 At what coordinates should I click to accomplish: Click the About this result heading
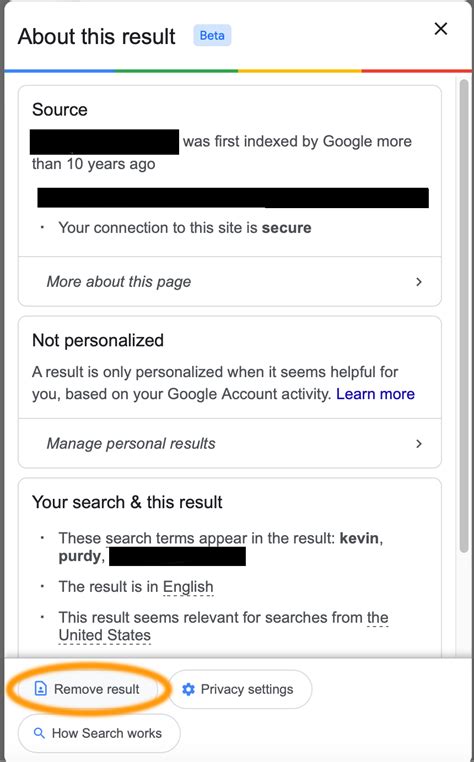tap(96, 36)
